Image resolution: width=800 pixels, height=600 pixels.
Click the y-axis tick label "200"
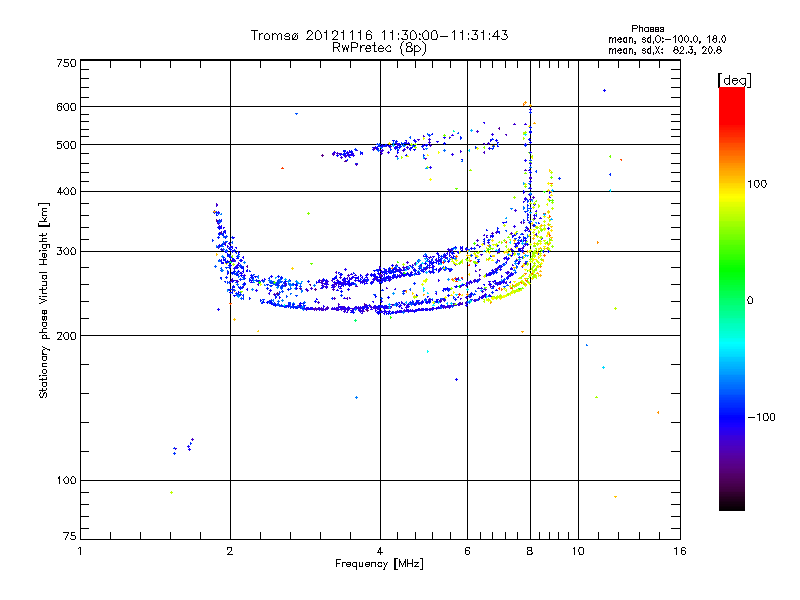(67, 336)
